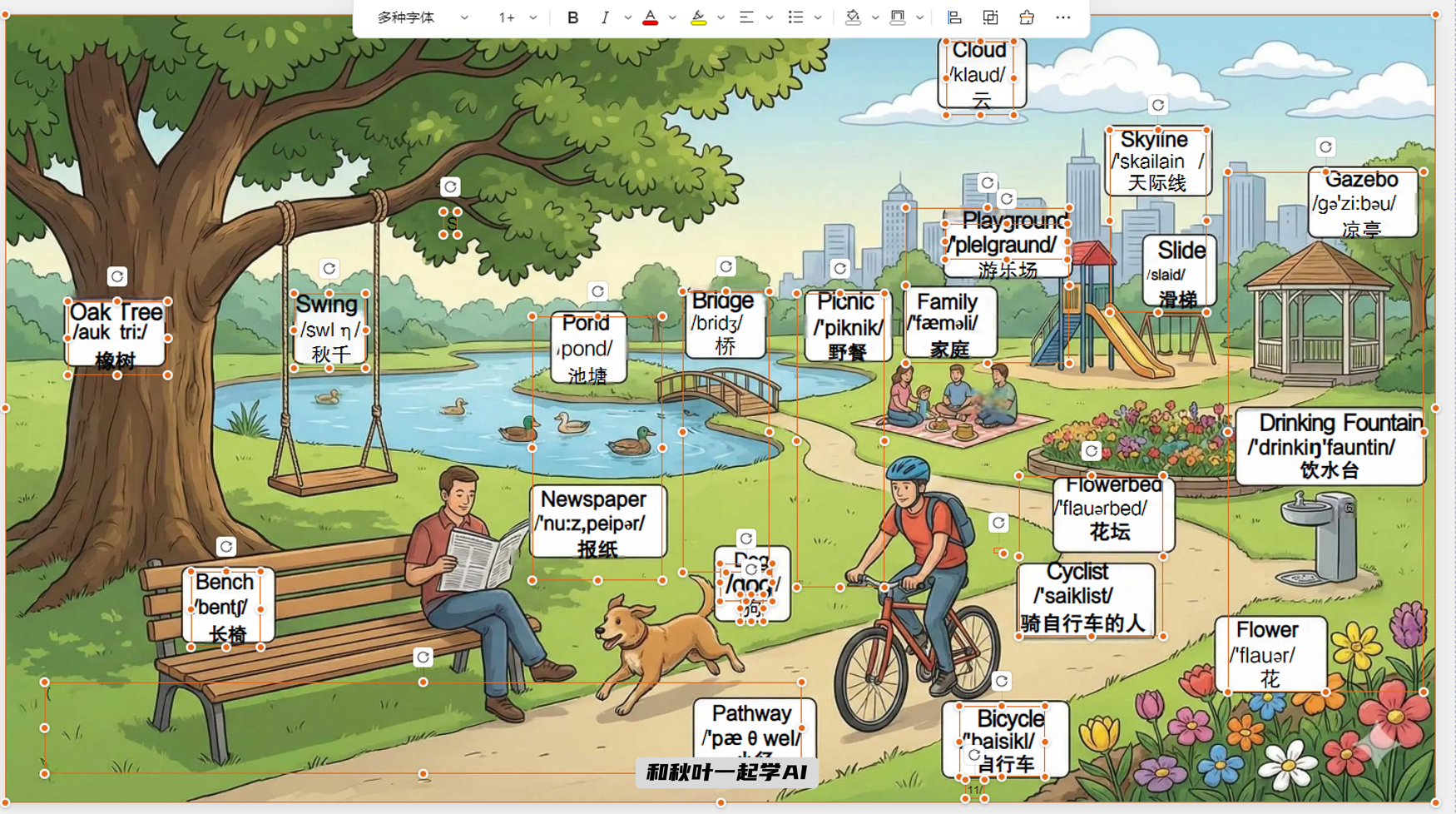Click the bullet list icon
Image resolution: width=1456 pixels, height=814 pixels.
tap(795, 17)
